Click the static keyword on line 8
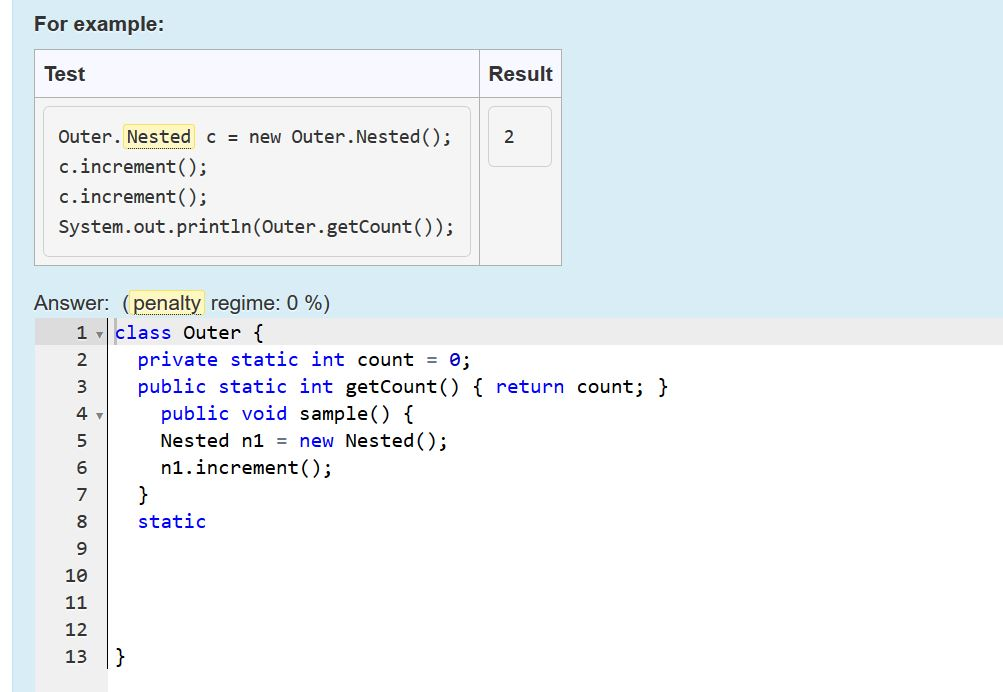Screen dimensions: 1003x692 (172, 521)
